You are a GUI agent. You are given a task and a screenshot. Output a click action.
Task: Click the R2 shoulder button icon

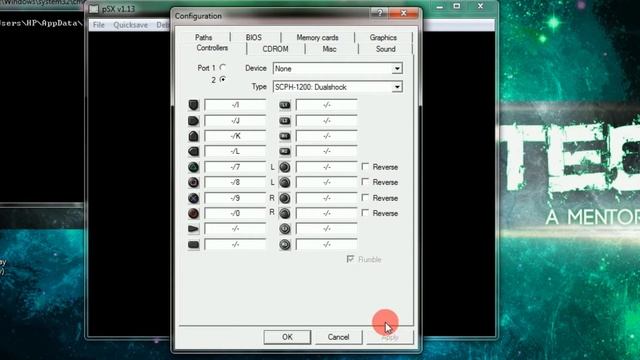(285, 151)
